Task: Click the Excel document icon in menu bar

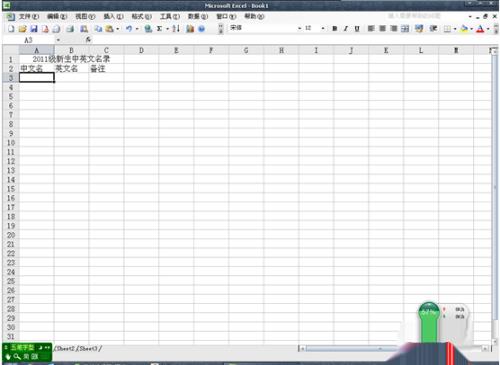Action: tap(11, 17)
